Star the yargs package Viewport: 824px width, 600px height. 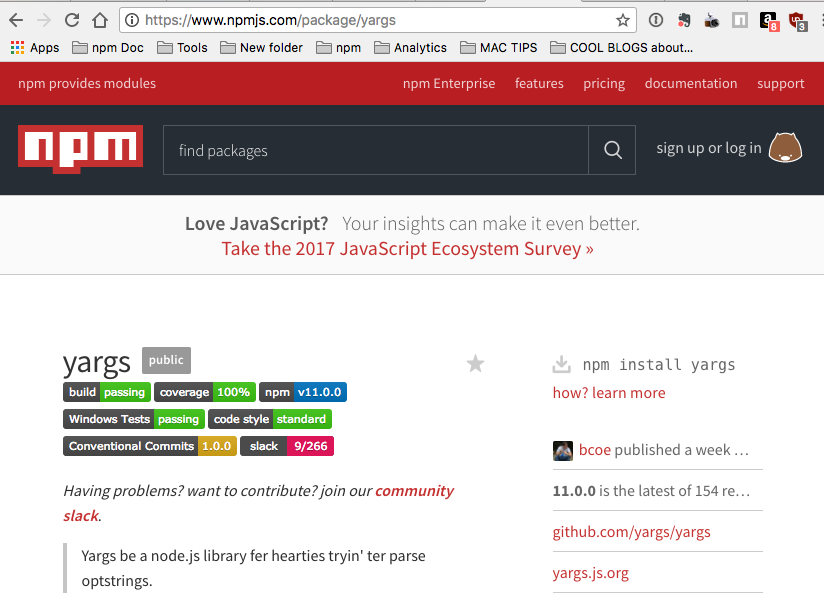pyautogui.click(x=475, y=364)
